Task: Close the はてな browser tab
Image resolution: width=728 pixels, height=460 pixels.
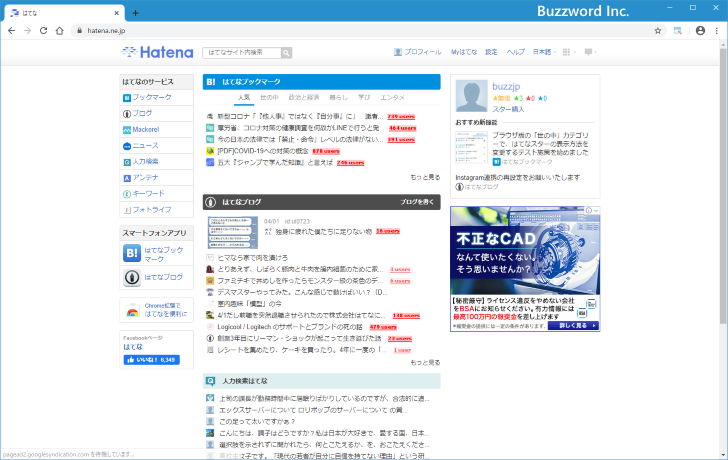Action: coord(117,13)
